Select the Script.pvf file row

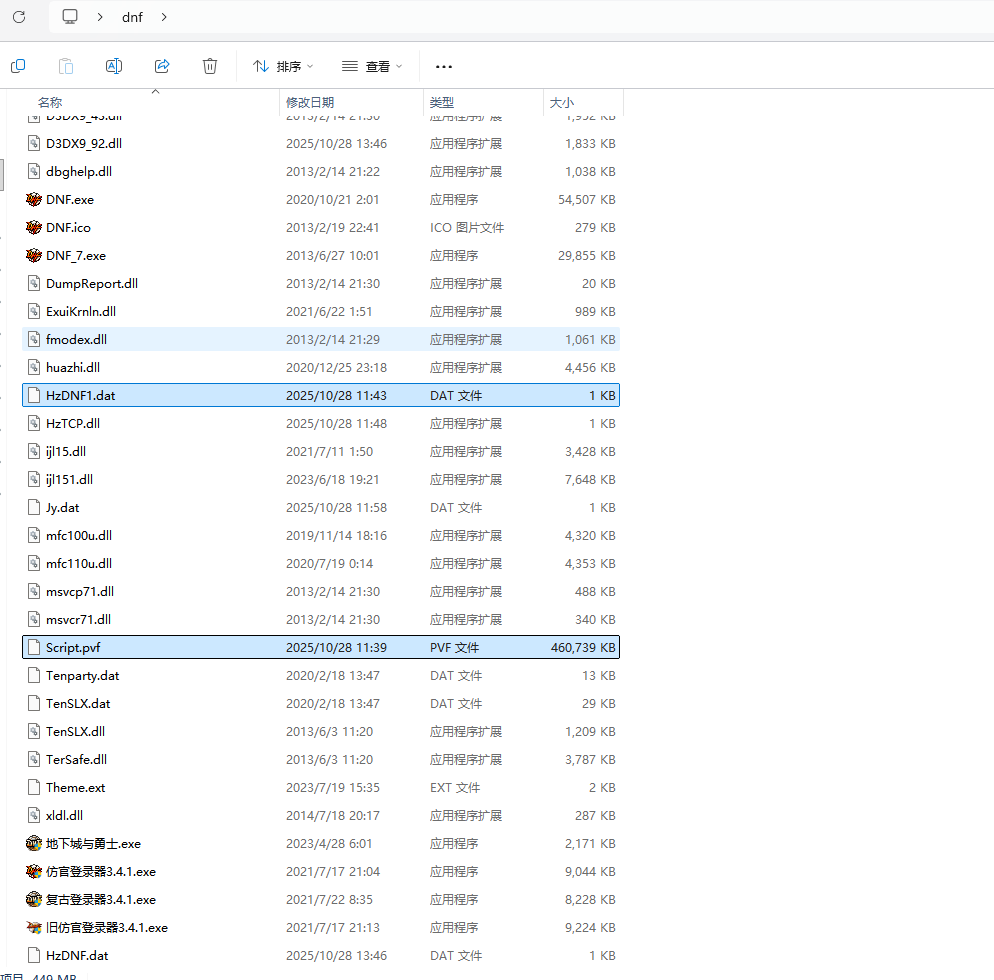73,648
